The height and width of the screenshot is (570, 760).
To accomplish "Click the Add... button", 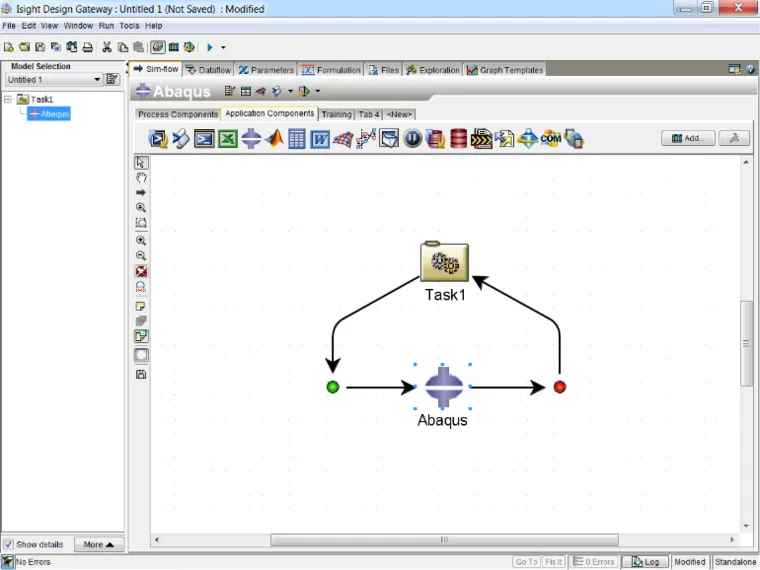I will pos(688,138).
